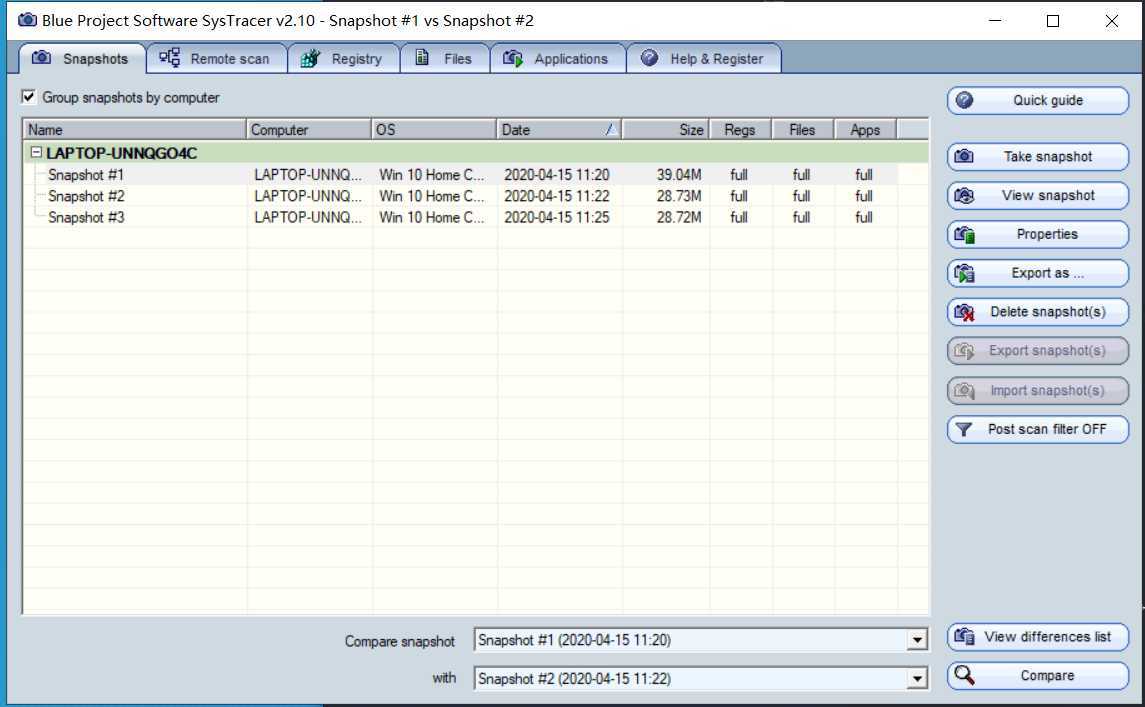Toggle Group snapshots by computer checkbox

click(x=28, y=96)
